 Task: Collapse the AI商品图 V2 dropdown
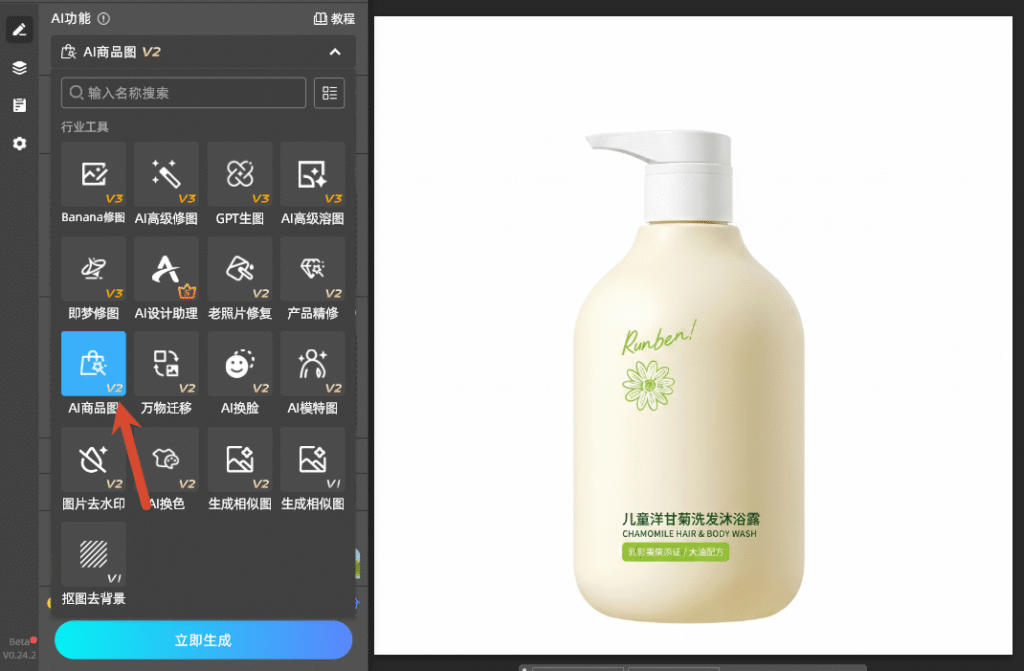[x=335, y=52]
